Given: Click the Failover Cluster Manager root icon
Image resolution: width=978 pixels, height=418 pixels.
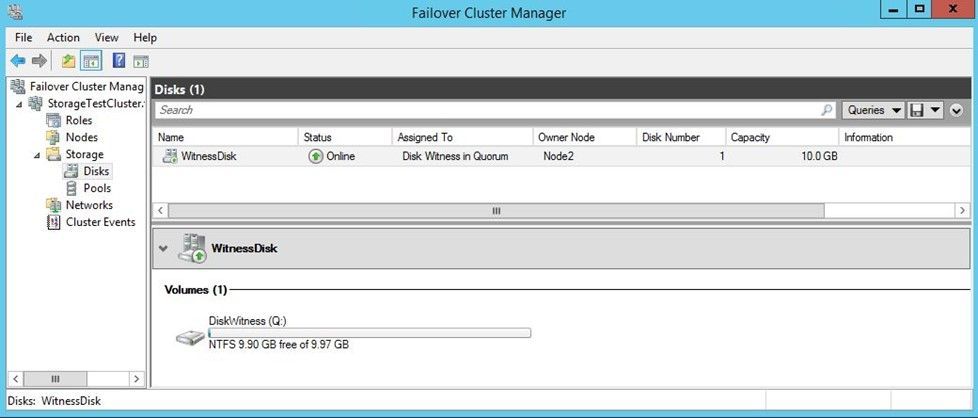Looking at the screenshot, I should 18,87.
